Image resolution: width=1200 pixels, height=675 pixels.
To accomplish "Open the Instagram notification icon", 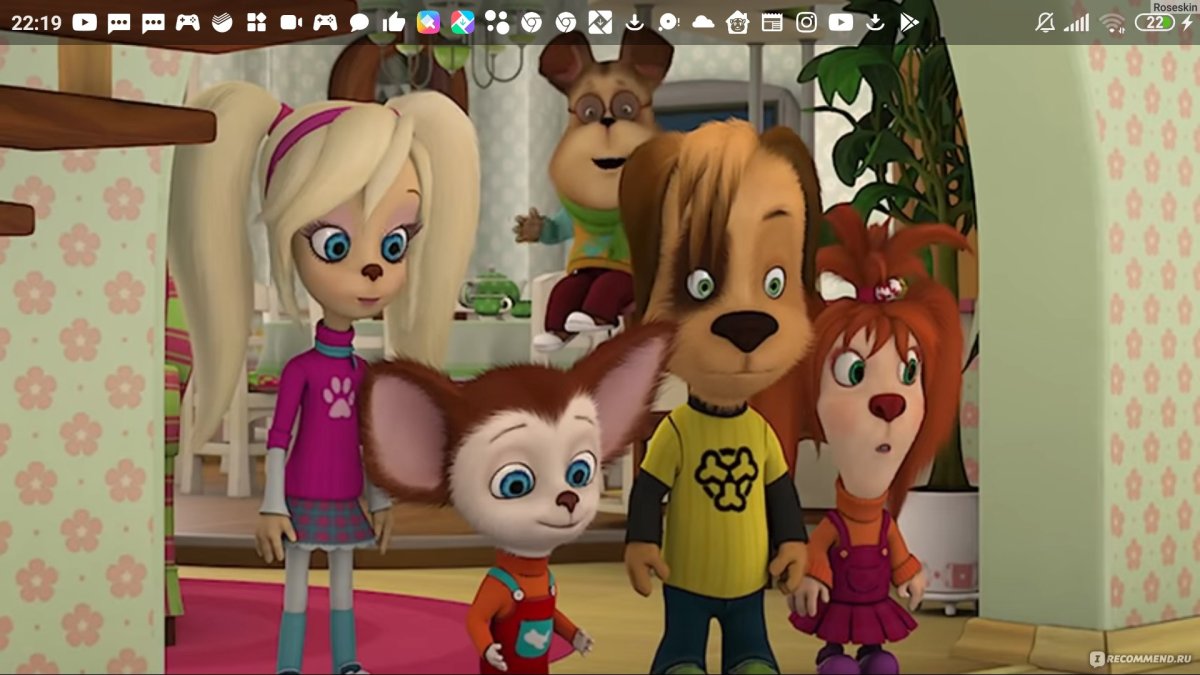I will click(806, 22).
